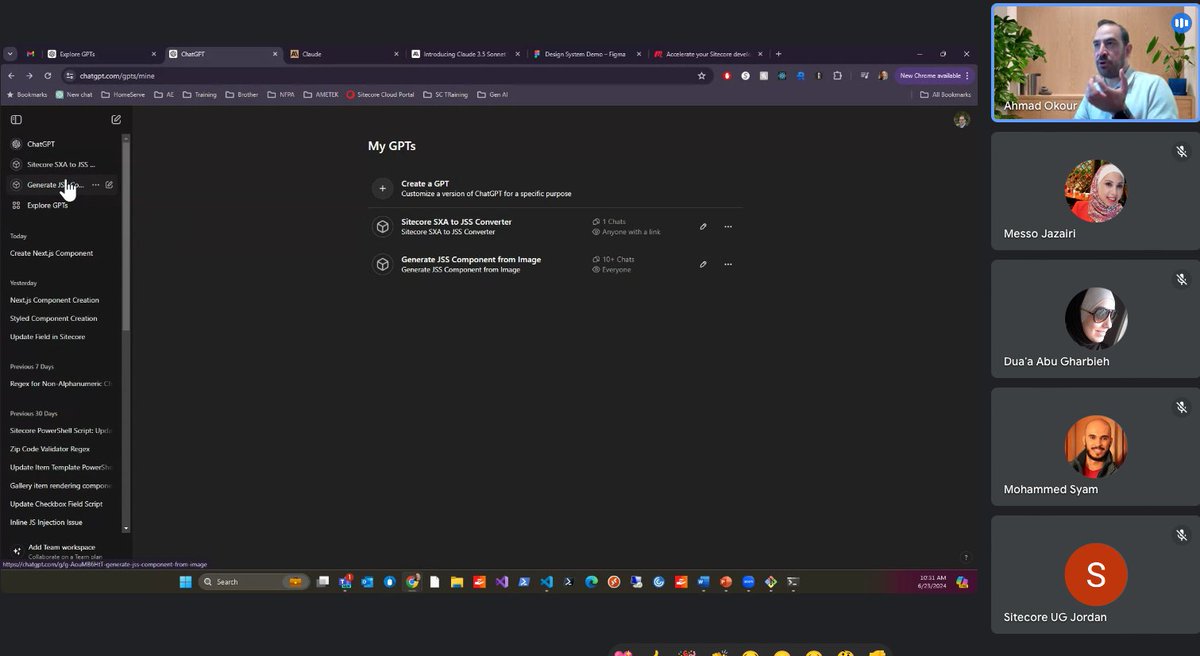Viewport: 1200px width, 656px height.
Task: Open Chrome tab search dropdown
Action: [x=10, y=54]
